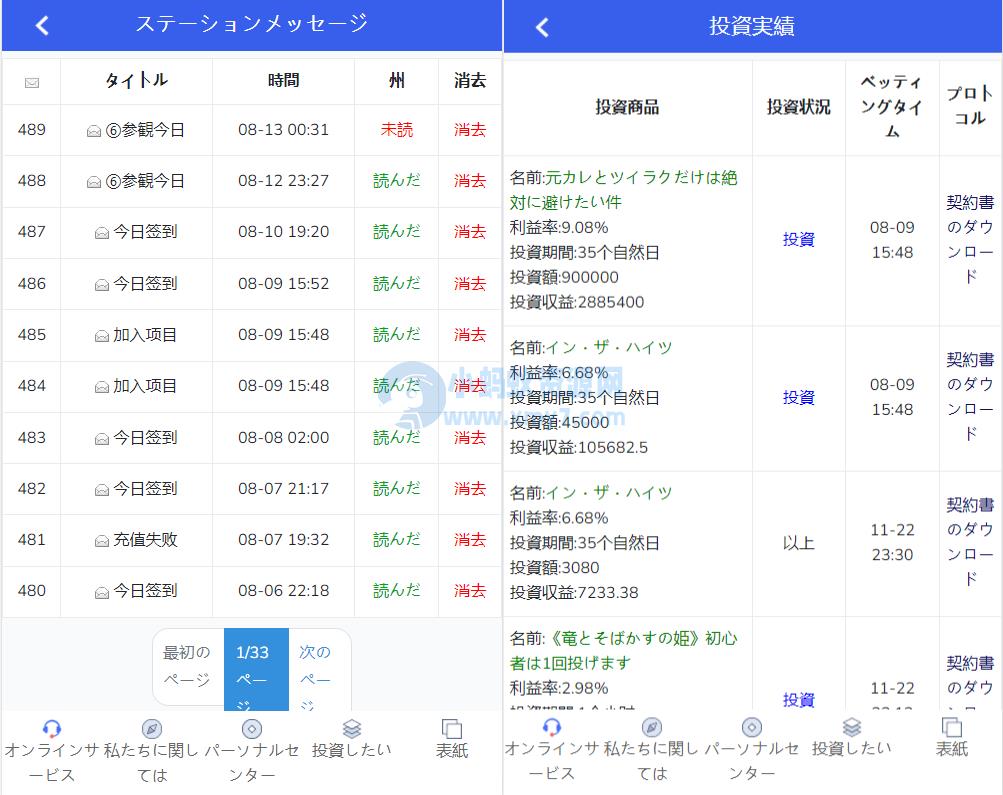
Task: Open 表紙 icon in left panel
Action: click(452, 728)
